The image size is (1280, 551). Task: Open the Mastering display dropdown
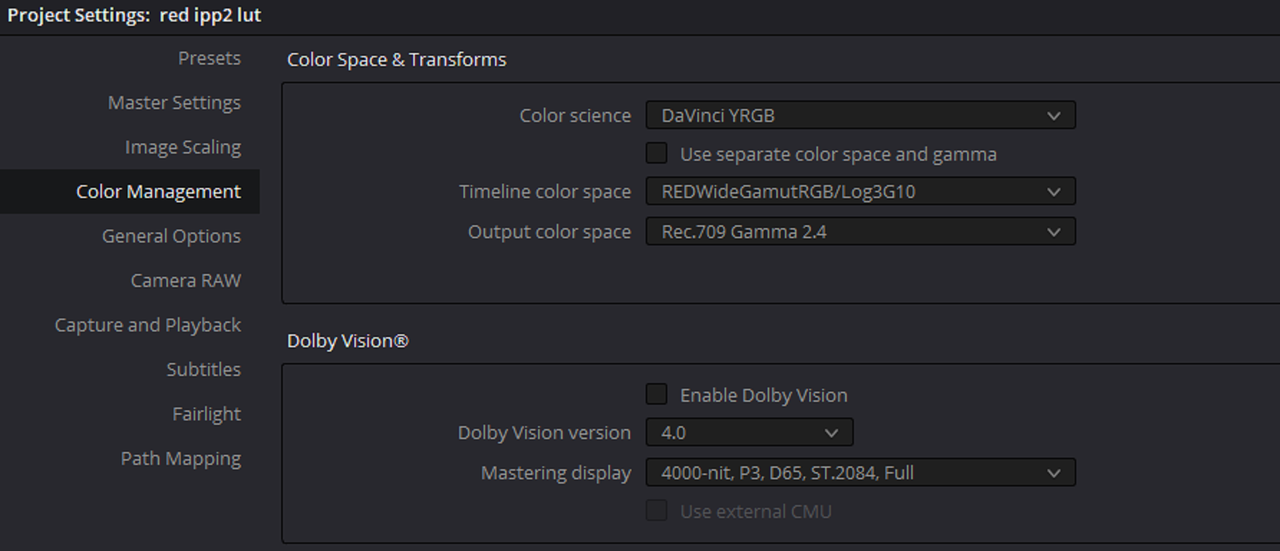859,472
